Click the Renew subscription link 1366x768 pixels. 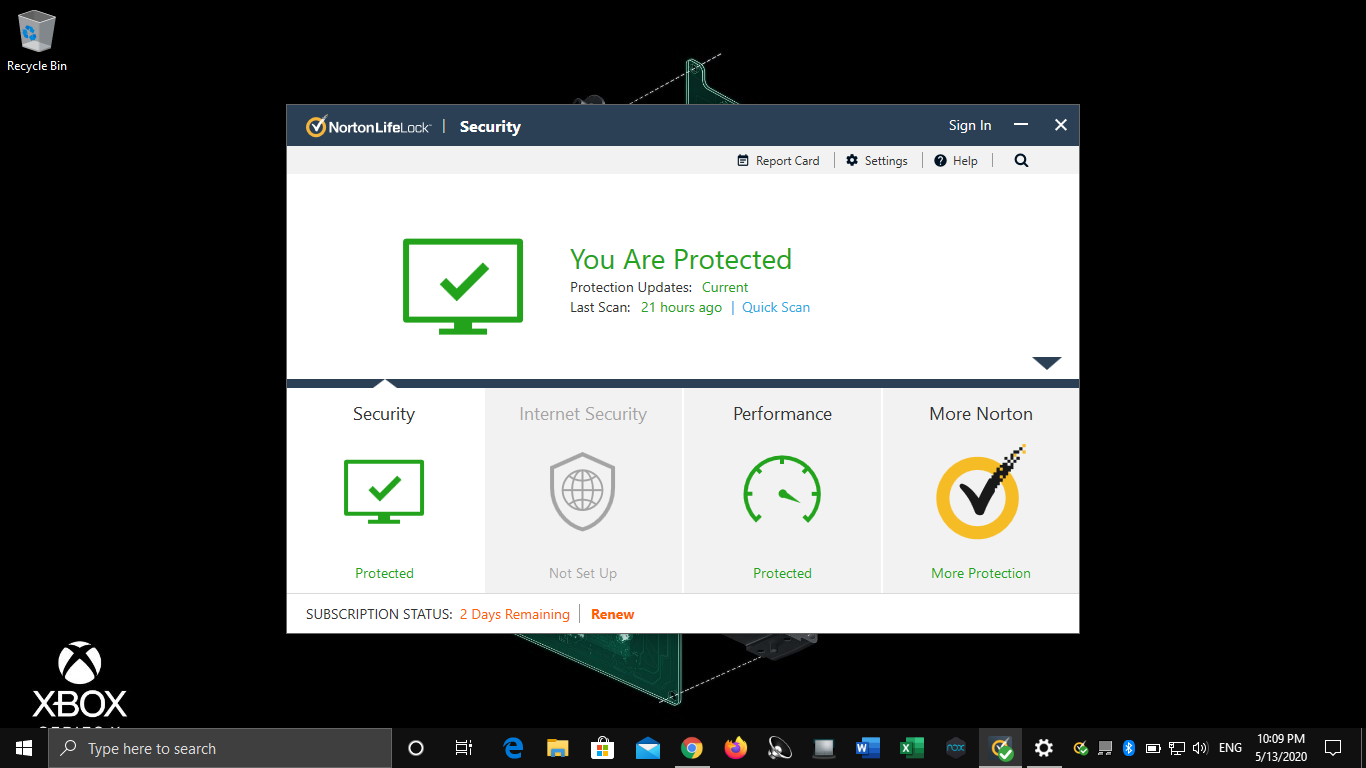pyautogui.click(x=612, y=614)
